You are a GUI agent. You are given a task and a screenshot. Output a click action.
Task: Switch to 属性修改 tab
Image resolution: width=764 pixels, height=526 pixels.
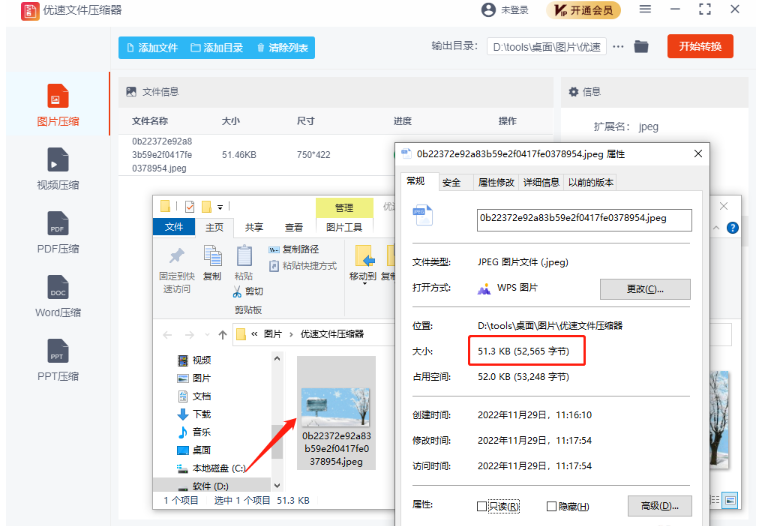coord(496,183)
